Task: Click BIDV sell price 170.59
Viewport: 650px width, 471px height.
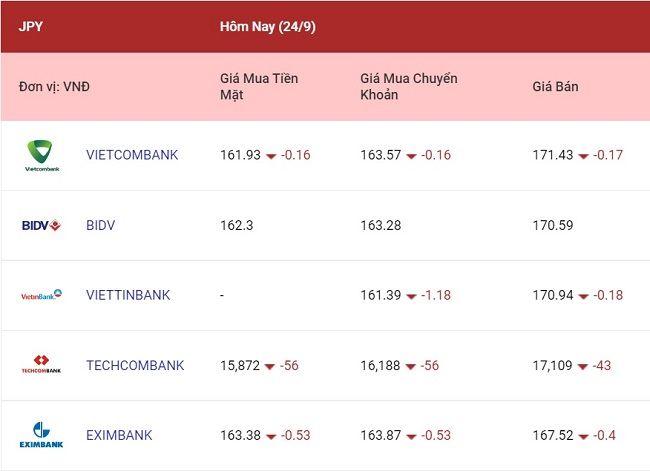Action: [x=553, y=225]
